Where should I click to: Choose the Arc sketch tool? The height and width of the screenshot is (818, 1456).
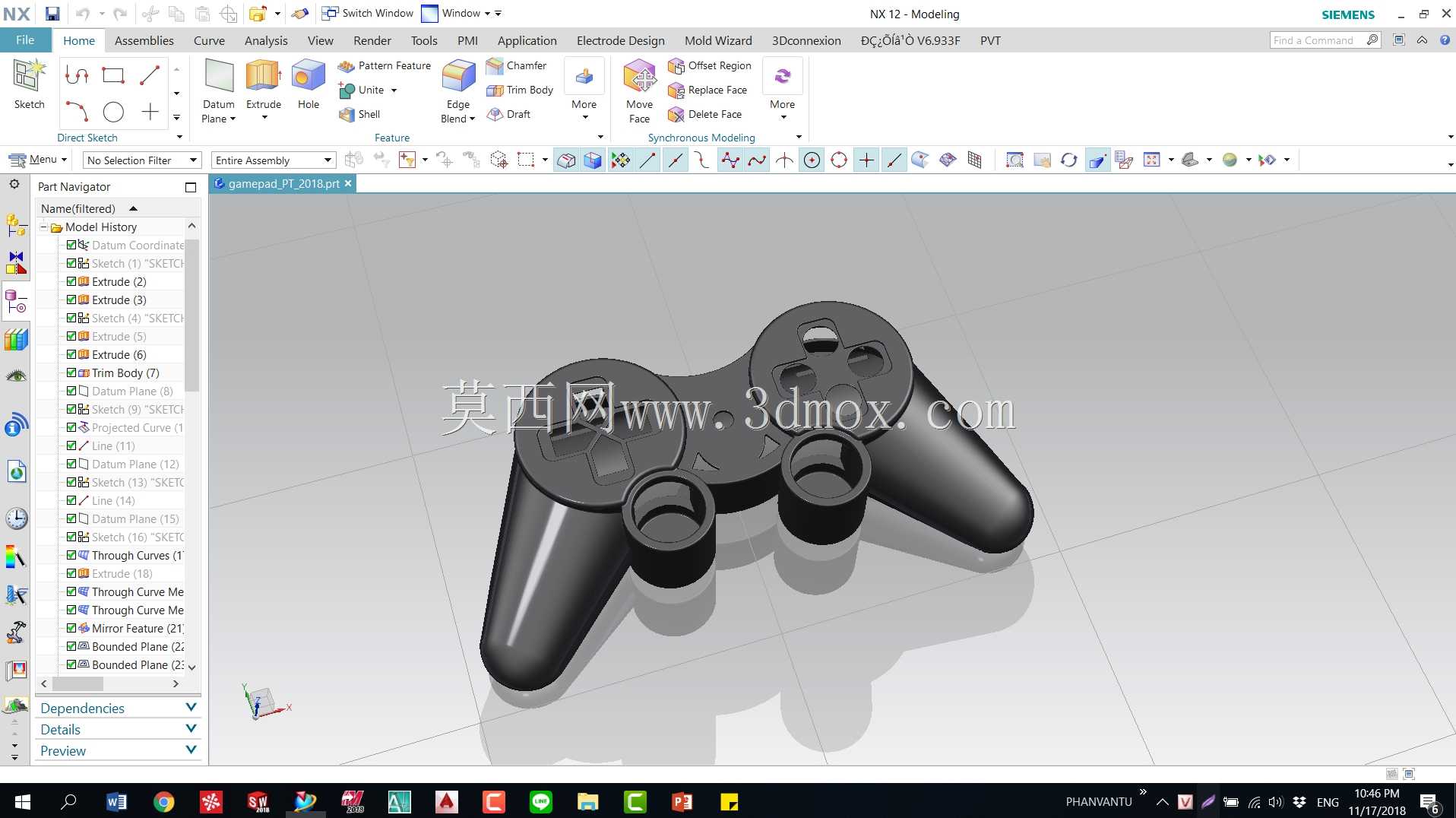point(77,112)
